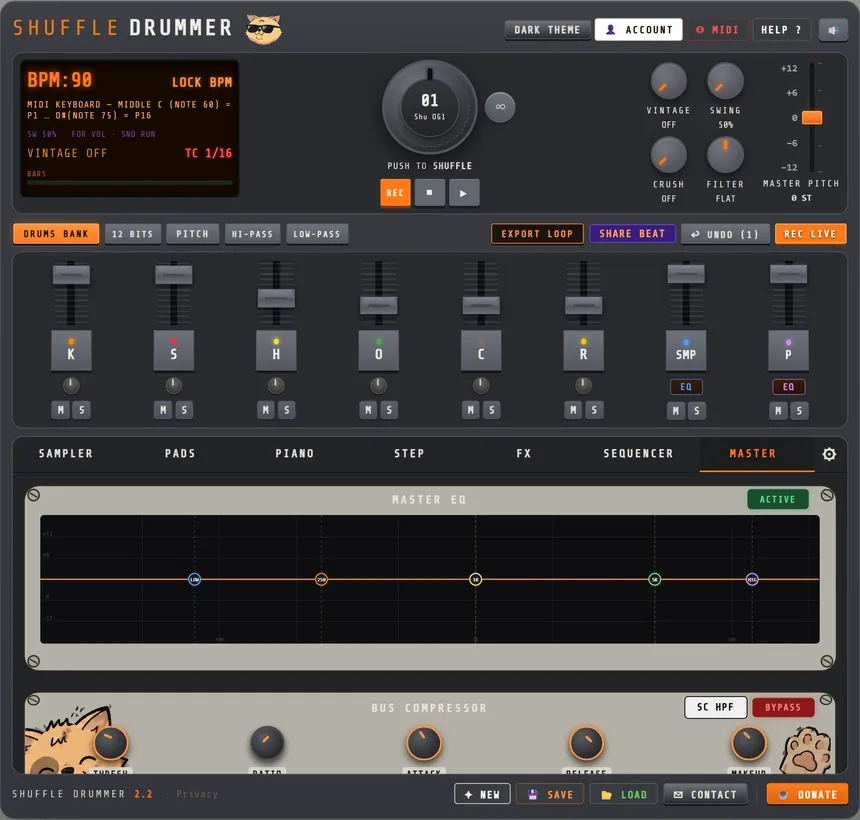Select the 5K band node in Master EQ

[x=654, y=579]
